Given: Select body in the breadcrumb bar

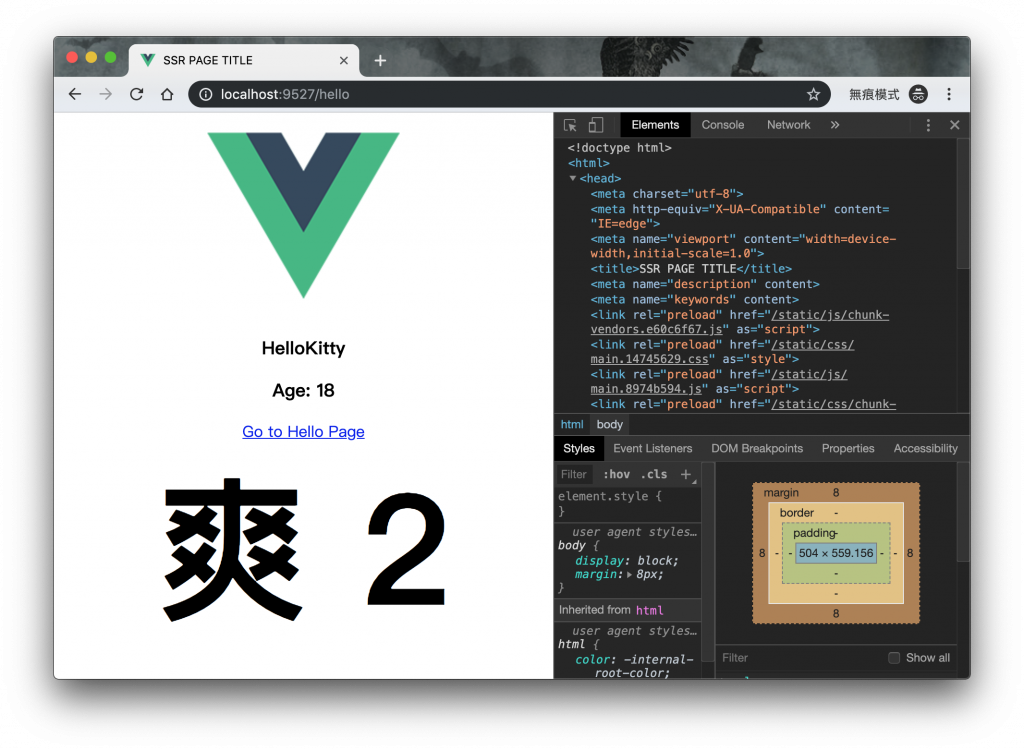Looking at the screenshot, I should click(x=609, y=425).
